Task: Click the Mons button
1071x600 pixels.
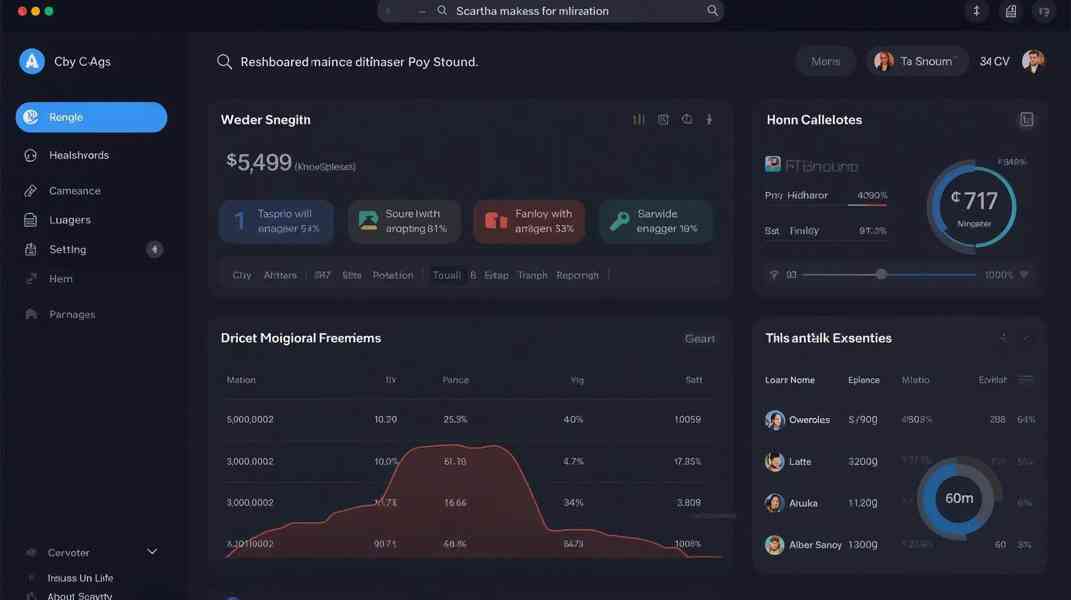Action: (825, 61)
